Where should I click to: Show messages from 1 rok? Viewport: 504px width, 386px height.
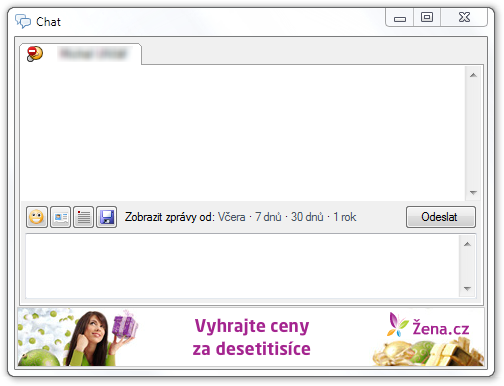click(x=345, y=217)
